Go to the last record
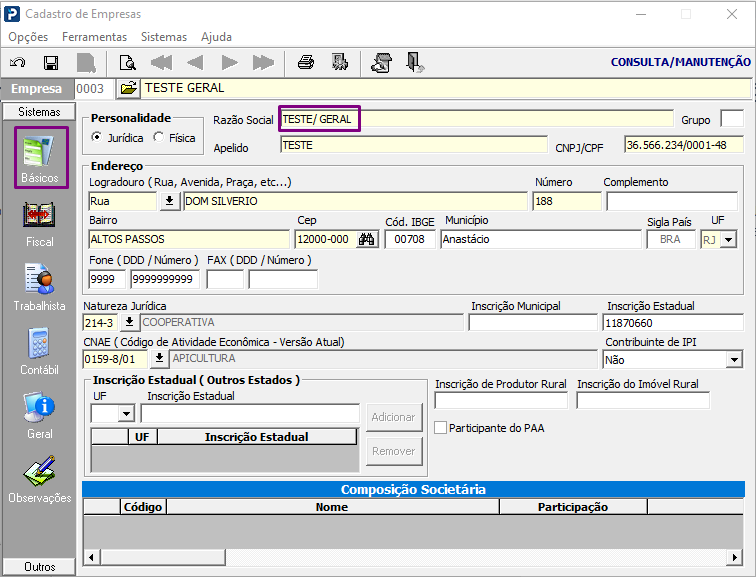 (263, 63)
